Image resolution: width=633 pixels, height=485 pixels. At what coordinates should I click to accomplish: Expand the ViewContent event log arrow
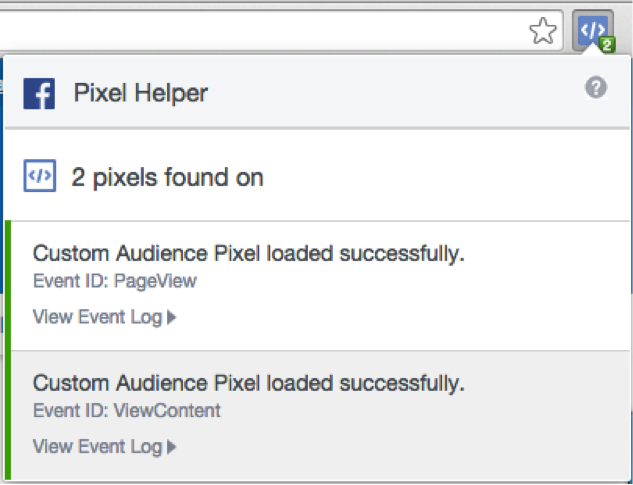click(172, 447)
